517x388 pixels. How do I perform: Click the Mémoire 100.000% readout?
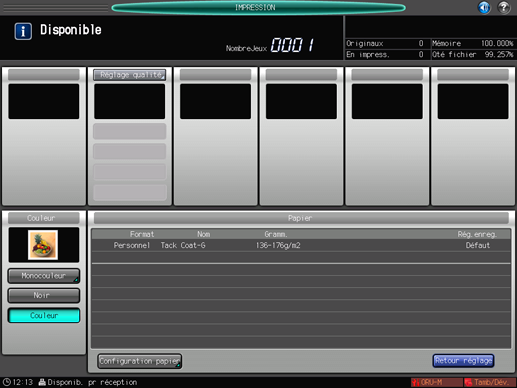click(473, 43)
